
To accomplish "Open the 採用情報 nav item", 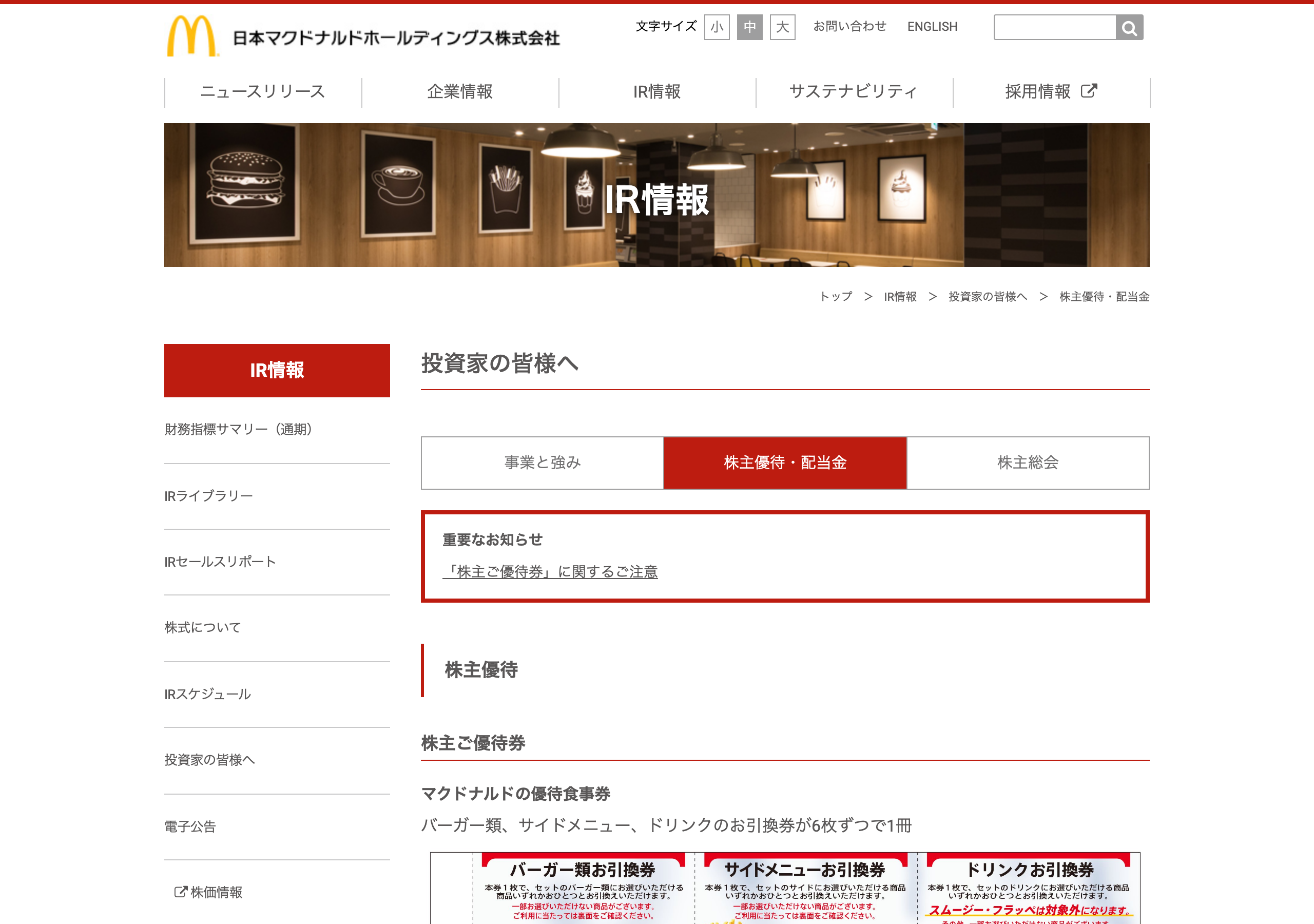I will [1051, 91].
